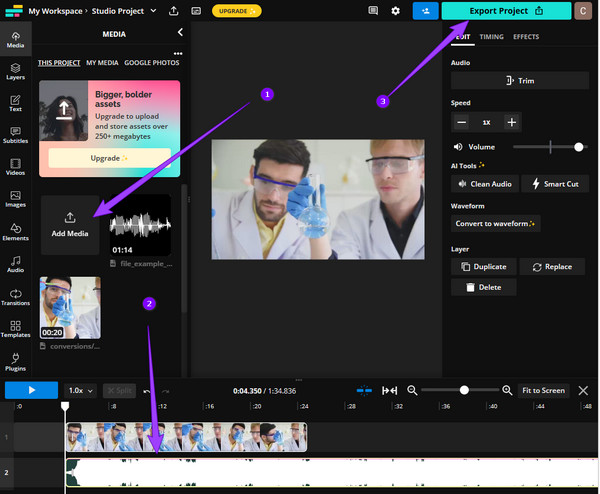600x494 pixels.
Task: Click the timeline zoom slider handle
Action: click(464, 390)
